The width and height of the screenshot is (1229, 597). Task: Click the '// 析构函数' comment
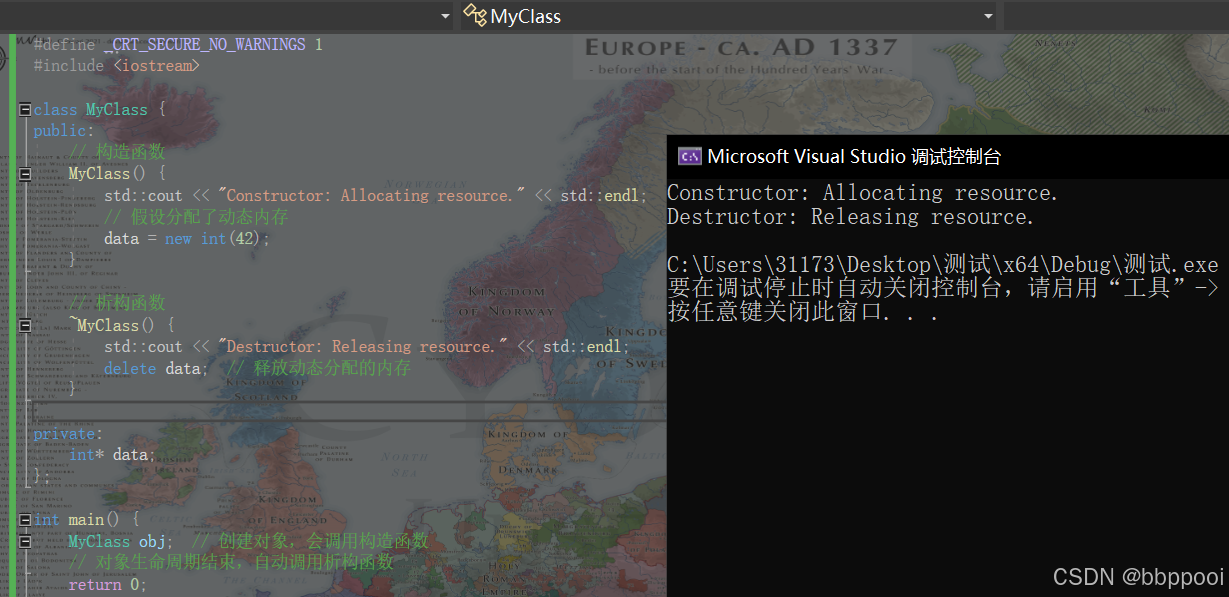(117, 303)
